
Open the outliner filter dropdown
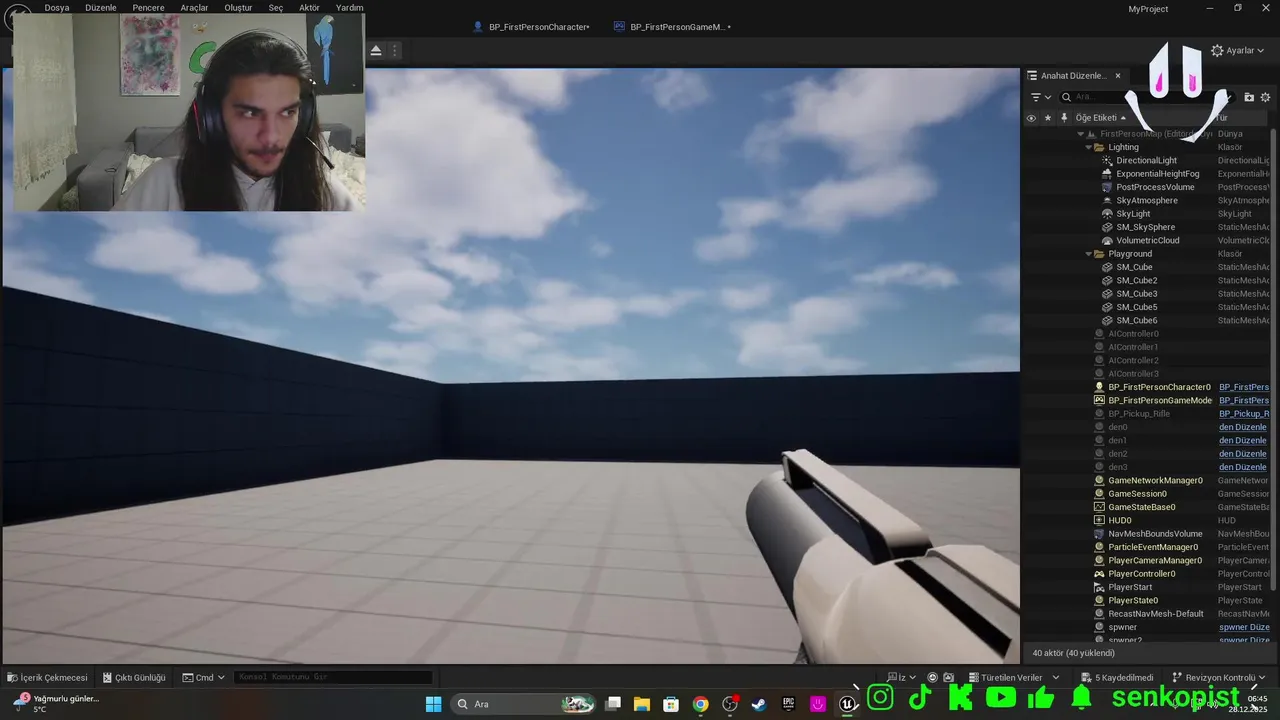point(1041,97)
